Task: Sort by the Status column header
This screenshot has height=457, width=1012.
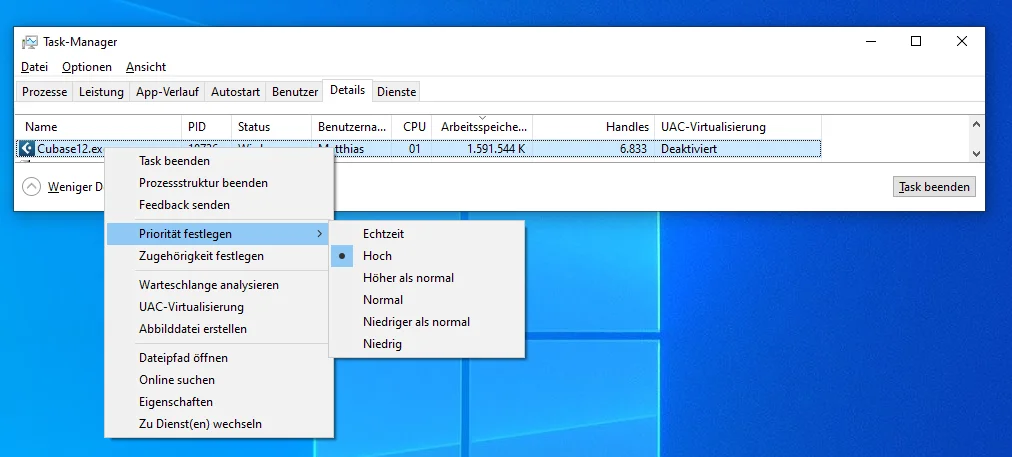Action: click(271, 127)
